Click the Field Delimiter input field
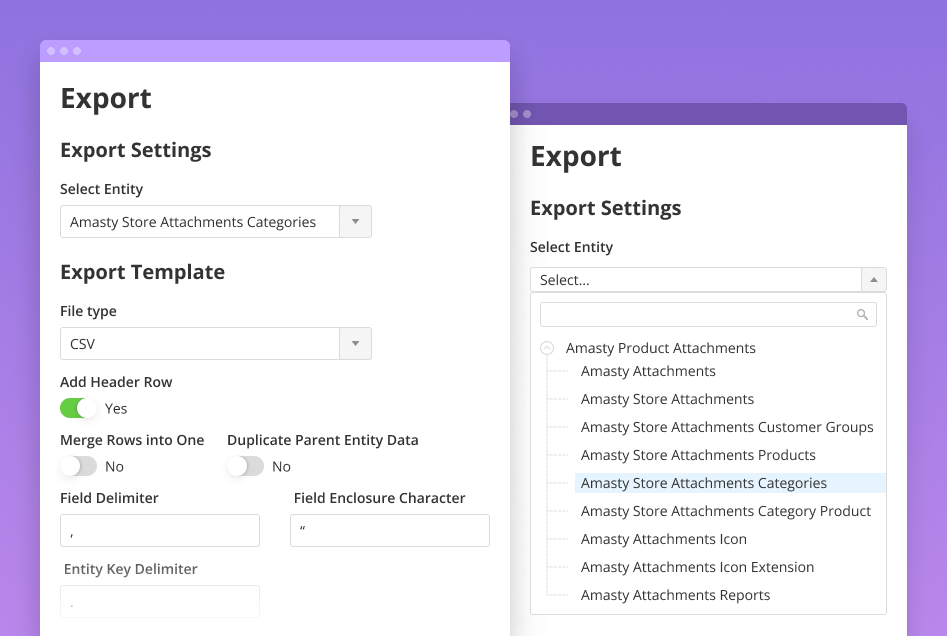The image size is (947, 636). coord(159,530)
